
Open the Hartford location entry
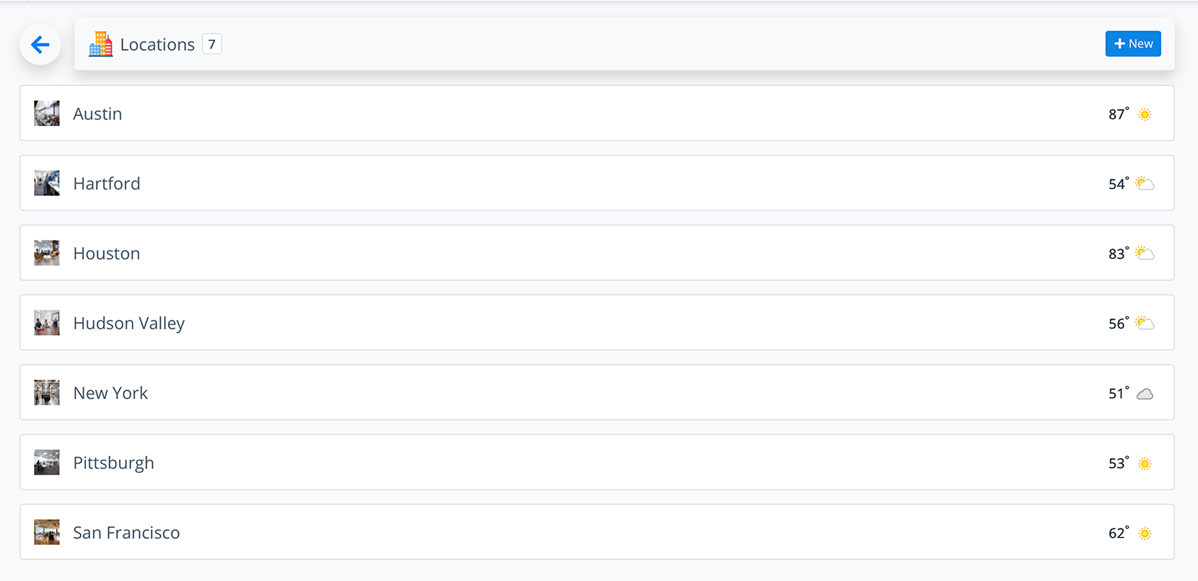click(x=107, y=184)
